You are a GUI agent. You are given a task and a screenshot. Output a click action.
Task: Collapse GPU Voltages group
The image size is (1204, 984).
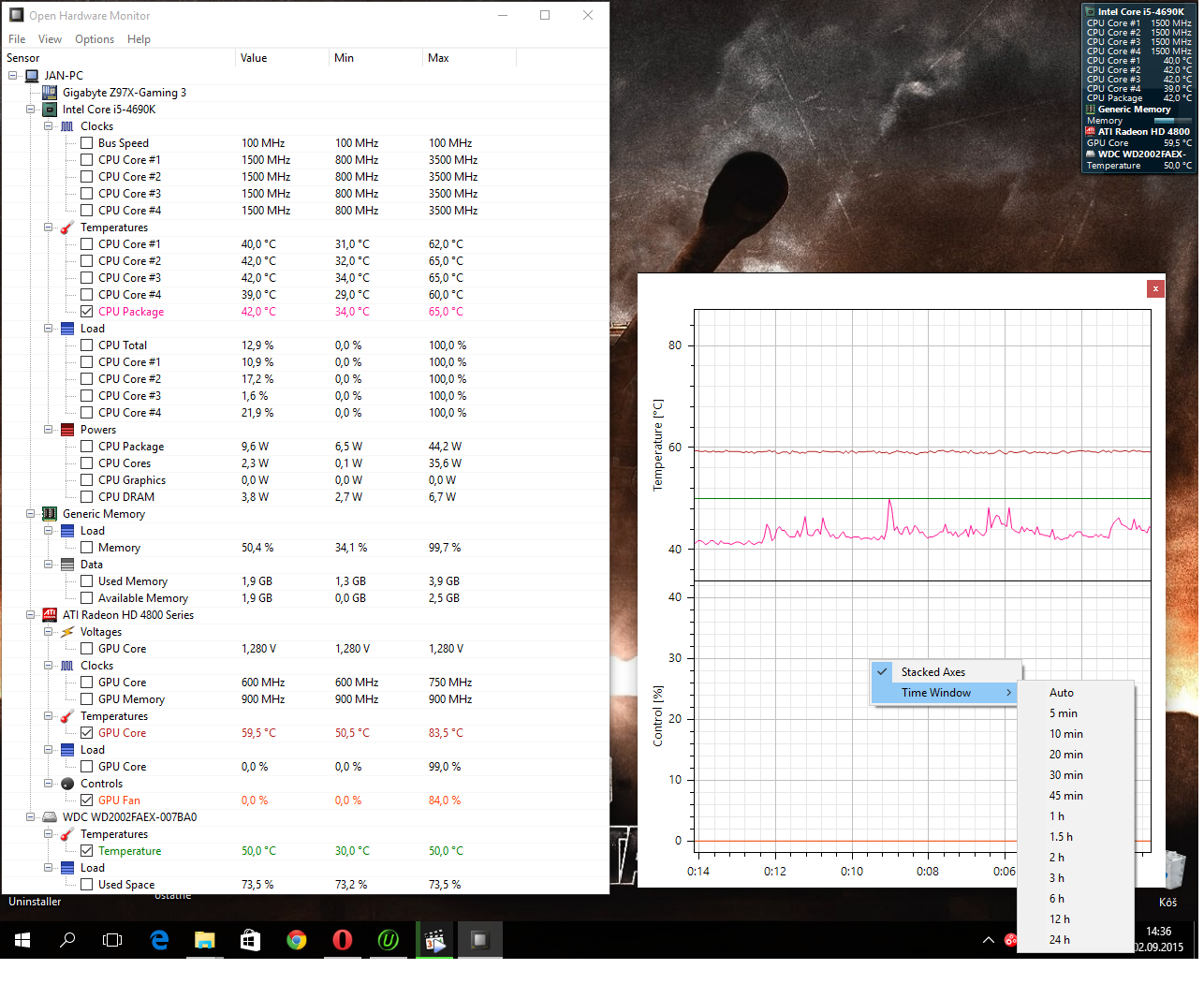(x=49, y=632)
